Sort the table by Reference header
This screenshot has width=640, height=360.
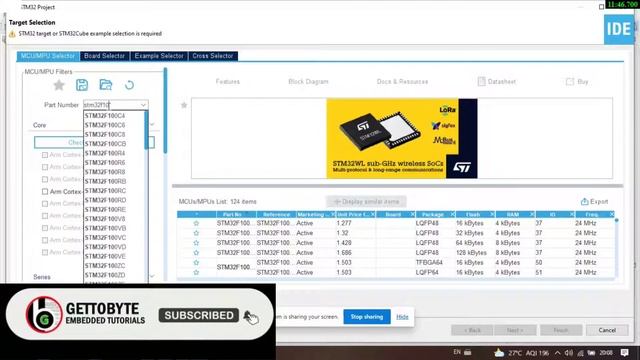click(276, 214)
